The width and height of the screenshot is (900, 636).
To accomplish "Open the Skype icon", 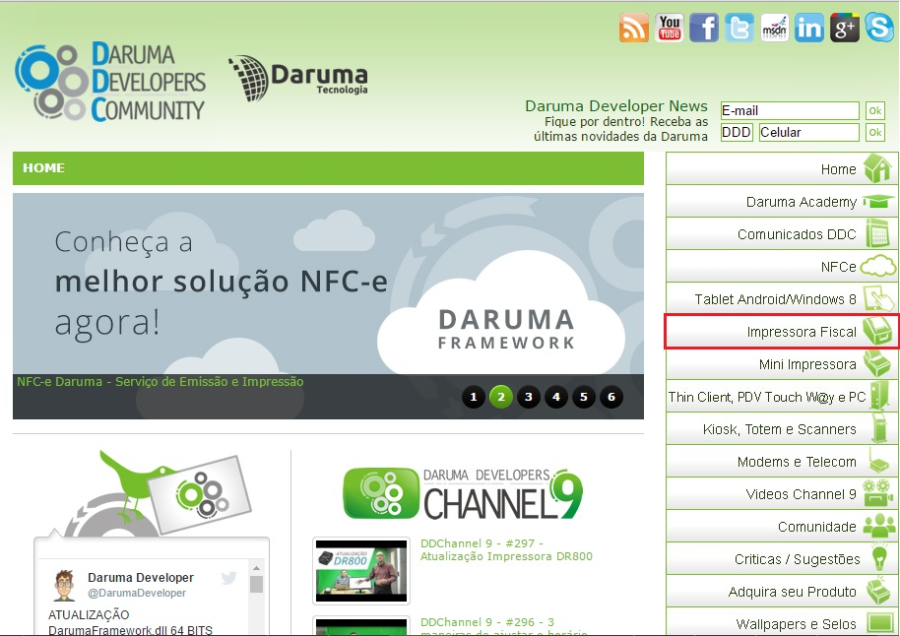I will click(x=879, y=28).
